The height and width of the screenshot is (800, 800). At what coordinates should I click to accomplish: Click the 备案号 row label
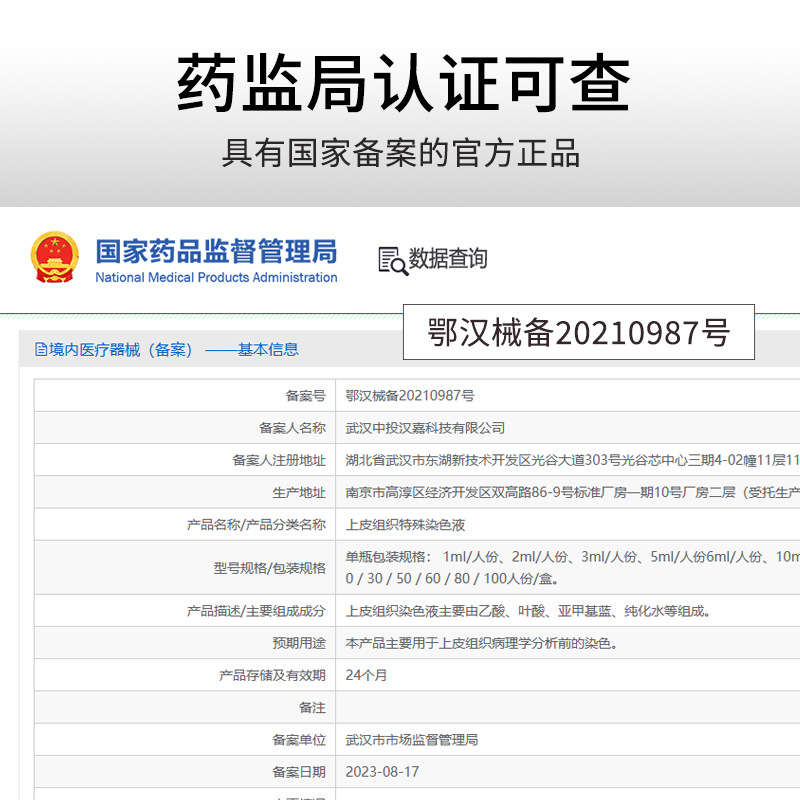click(x=305, y=395)
